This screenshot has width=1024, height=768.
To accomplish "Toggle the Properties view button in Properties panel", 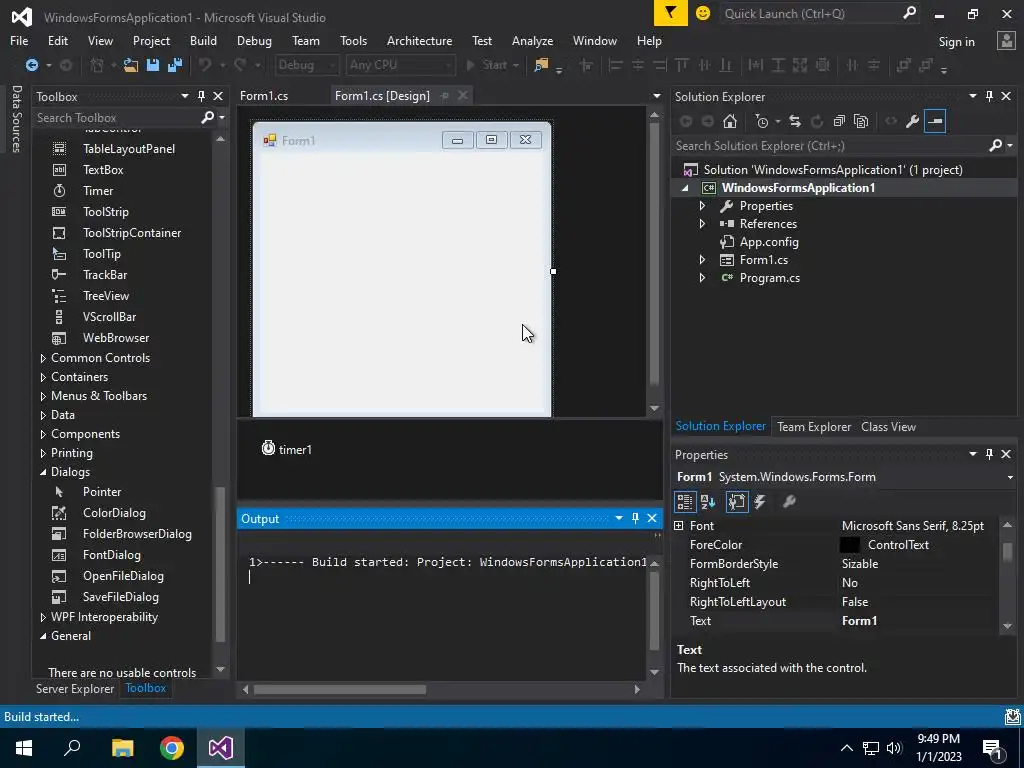I will (x=737, y=502).
